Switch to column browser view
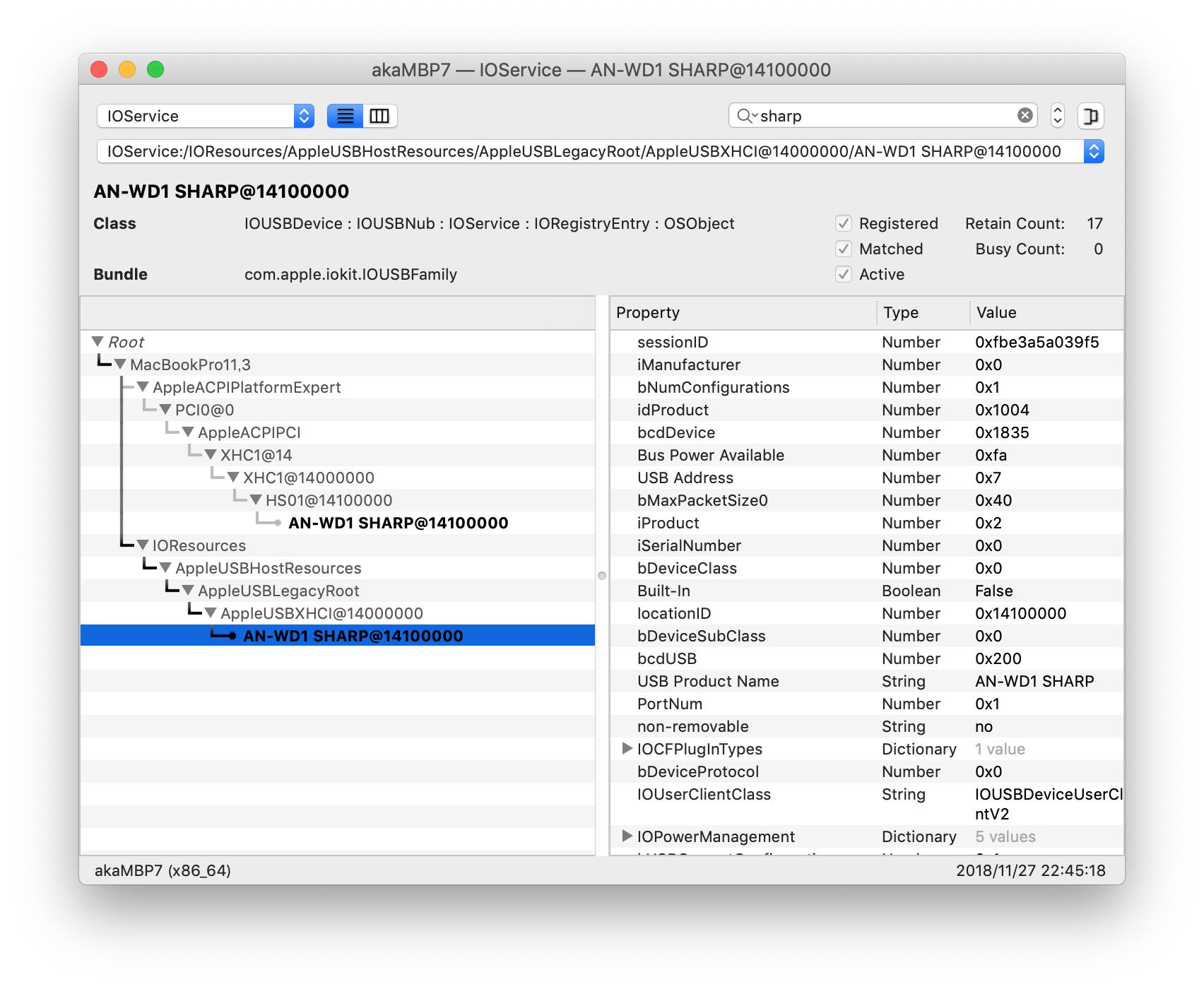The image size is (1204, 989). pyautogui.click(x=379, y=116)
